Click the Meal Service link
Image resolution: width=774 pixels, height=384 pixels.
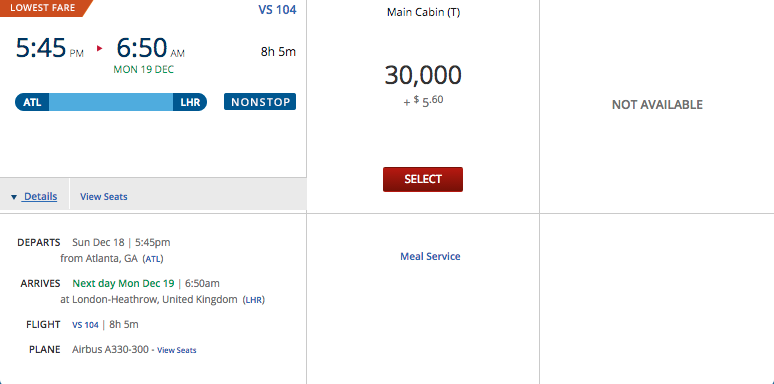point(430,256)
